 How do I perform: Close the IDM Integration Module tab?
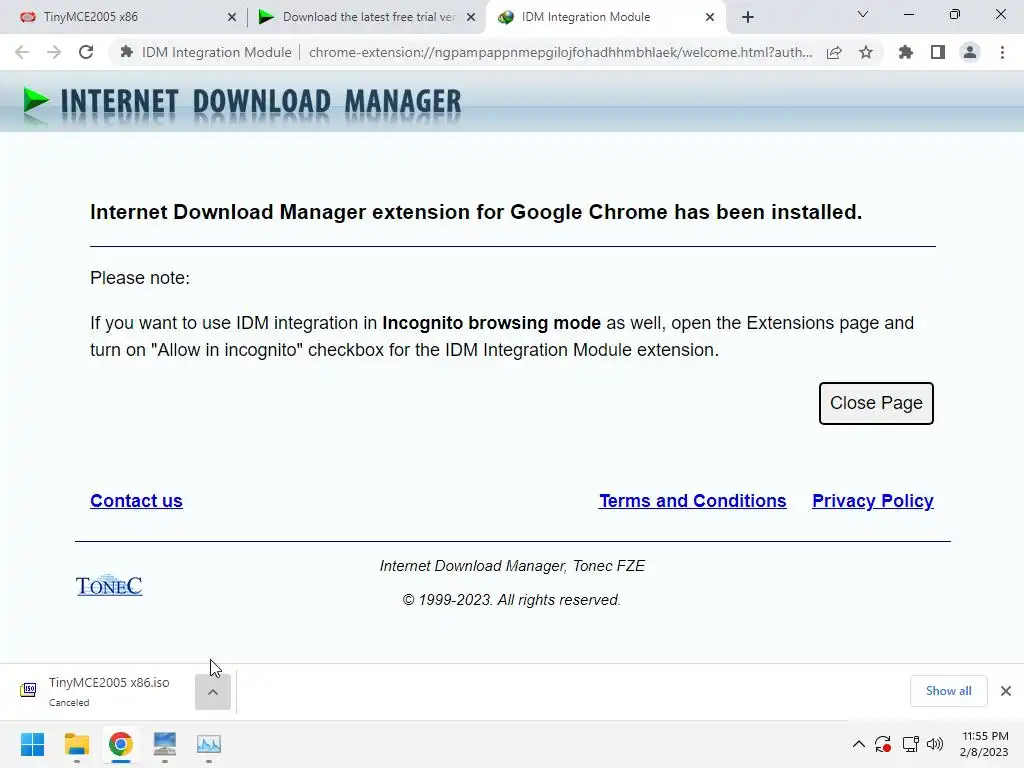(710, 18)
